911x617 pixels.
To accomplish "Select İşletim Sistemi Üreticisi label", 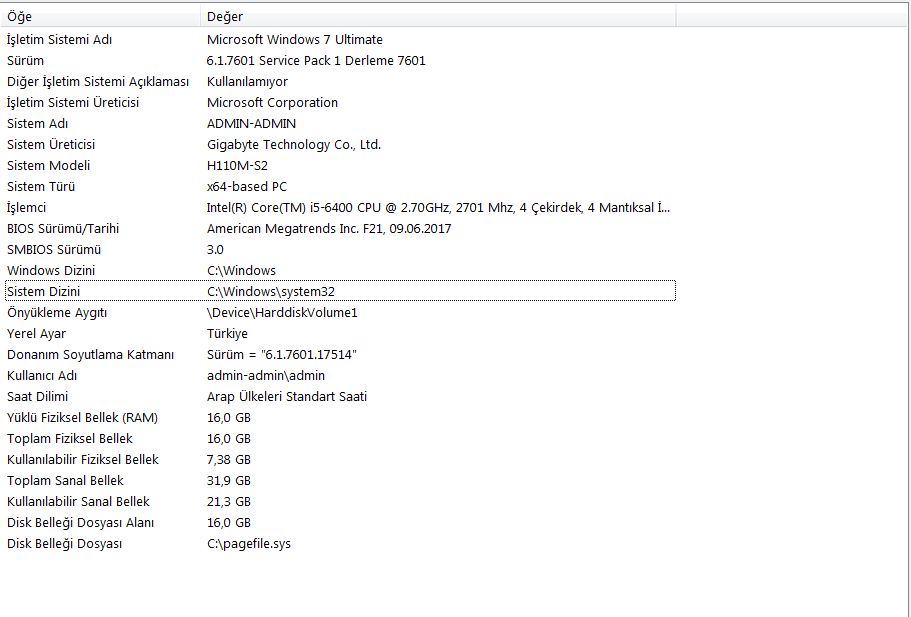I will [x=73, y=102].
